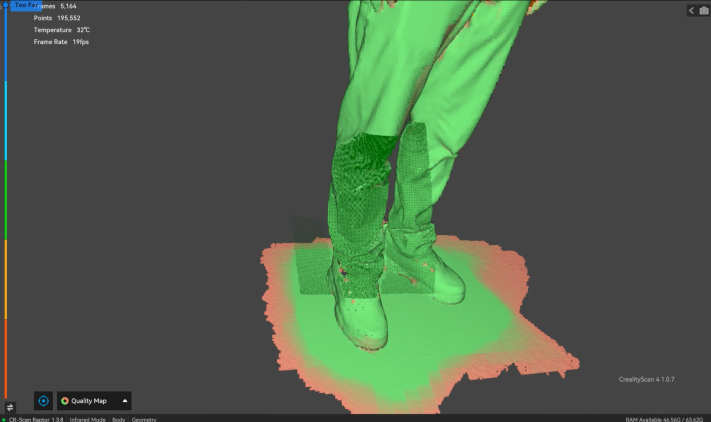Click the Too Far distance label
Viewport: 711px width, 422px height.
[x=27, y=6]
